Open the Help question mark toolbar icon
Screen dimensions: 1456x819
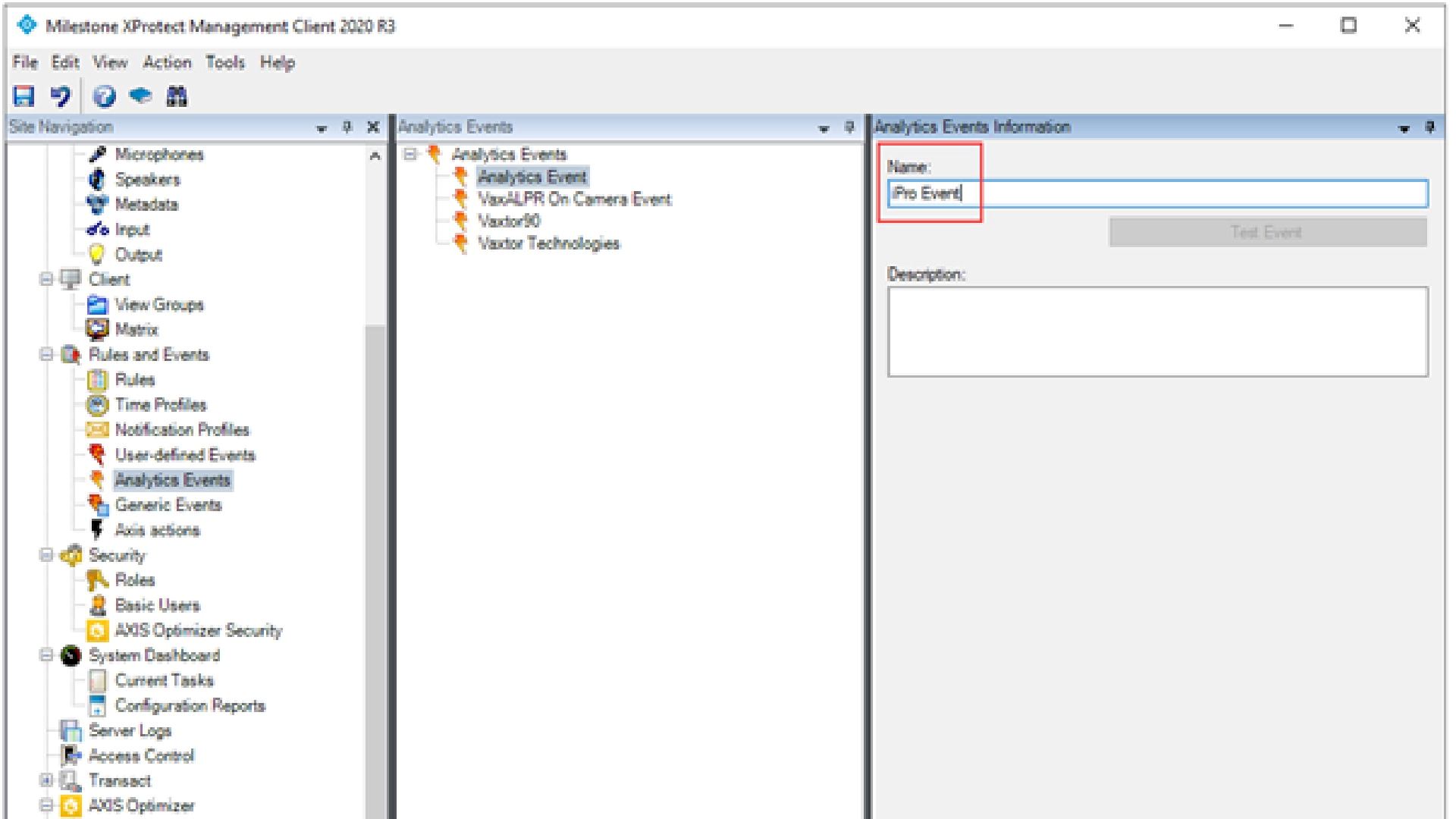(x=105, y=96)
